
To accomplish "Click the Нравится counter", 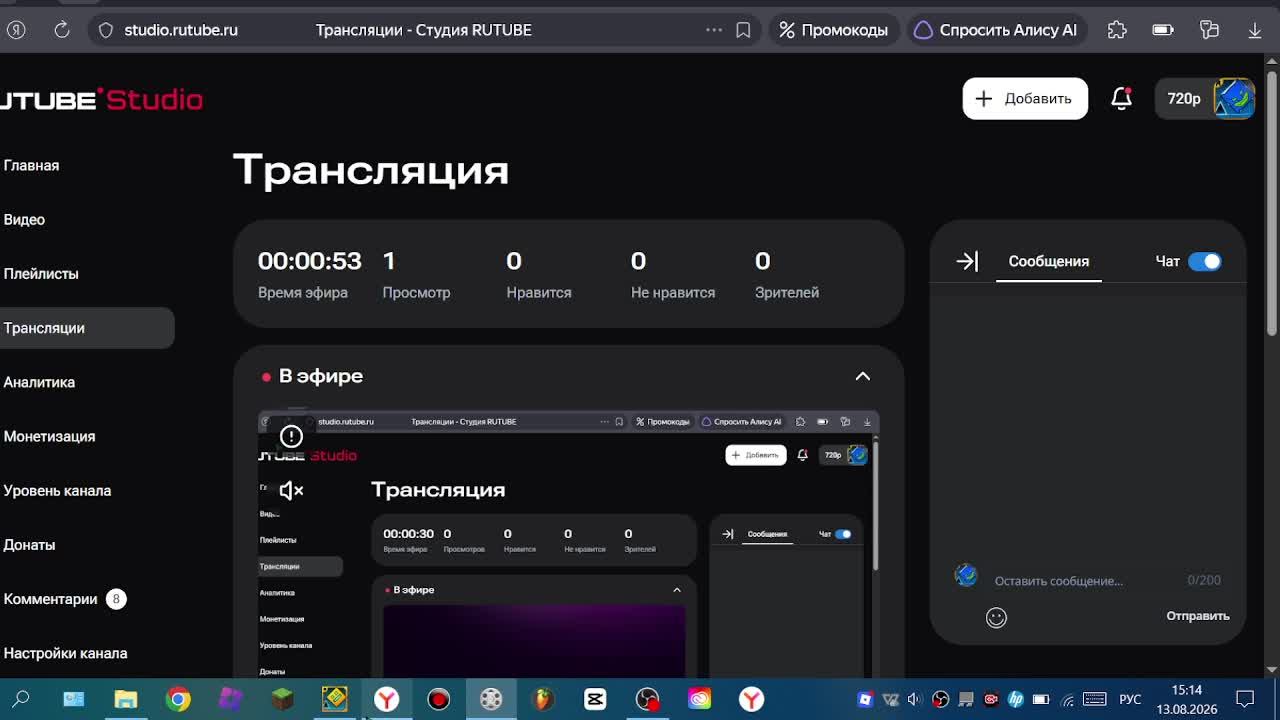I will click(539, 275).
